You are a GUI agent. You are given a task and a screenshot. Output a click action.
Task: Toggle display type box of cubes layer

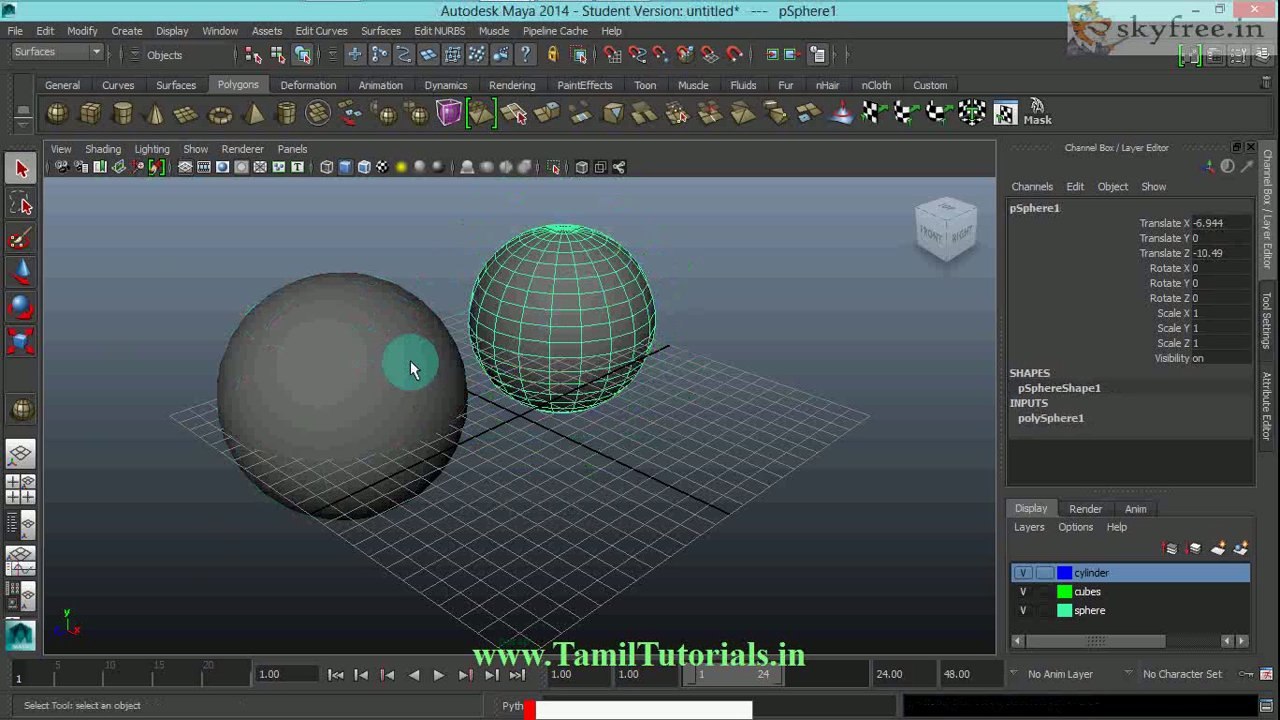(1044, 592)
